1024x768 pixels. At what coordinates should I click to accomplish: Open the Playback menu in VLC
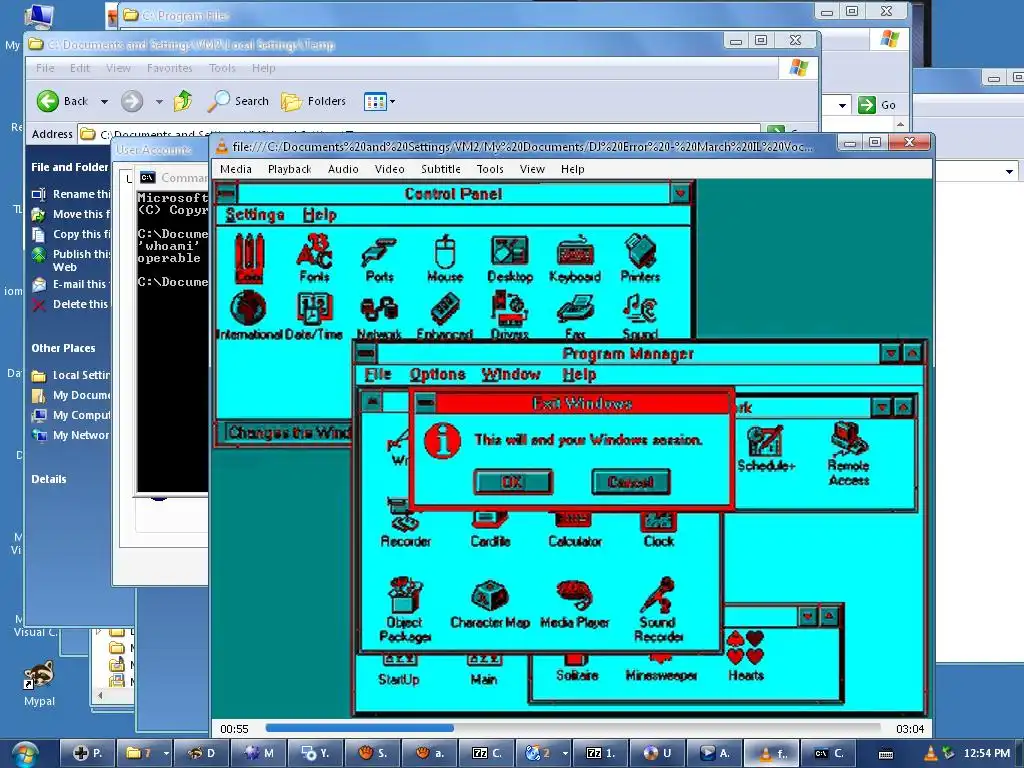[x=289, y=169]
